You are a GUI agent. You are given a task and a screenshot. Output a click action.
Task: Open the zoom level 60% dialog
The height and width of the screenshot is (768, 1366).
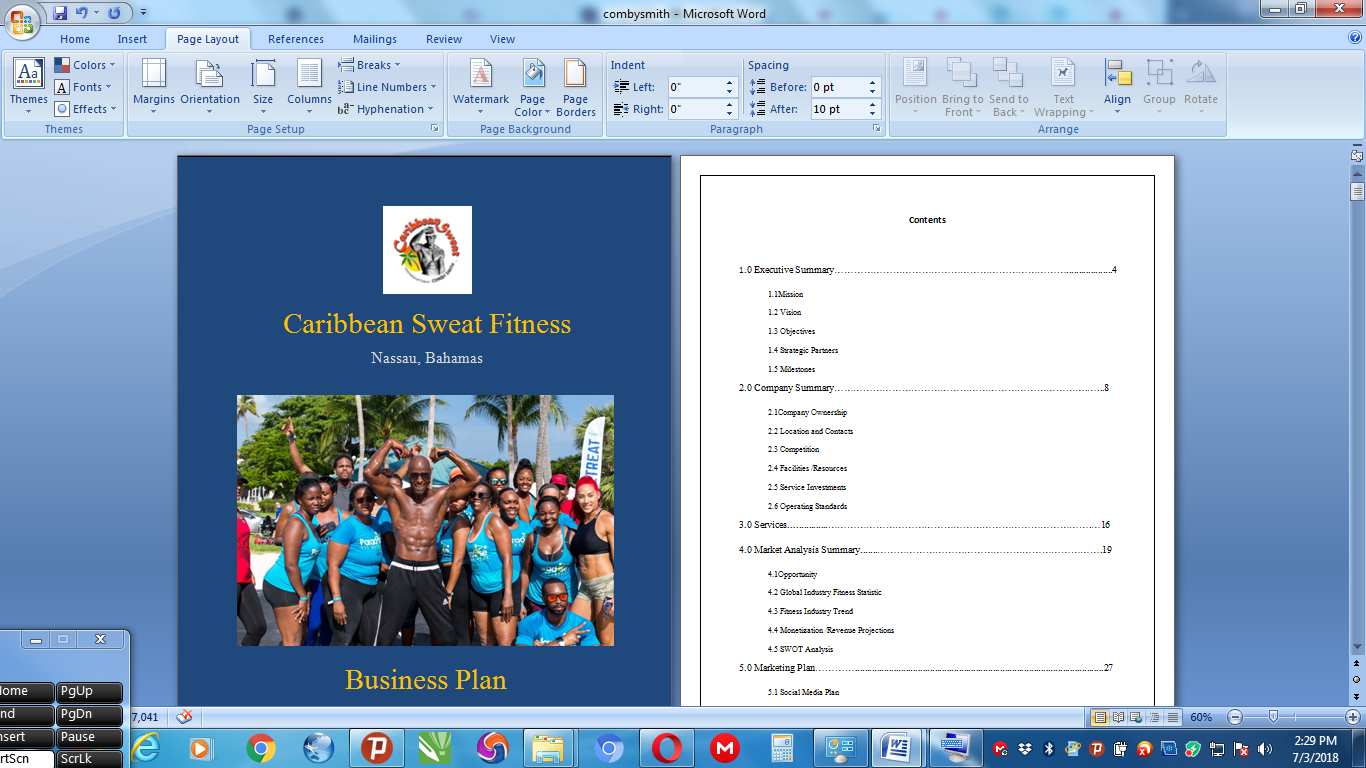point(1201,717)
